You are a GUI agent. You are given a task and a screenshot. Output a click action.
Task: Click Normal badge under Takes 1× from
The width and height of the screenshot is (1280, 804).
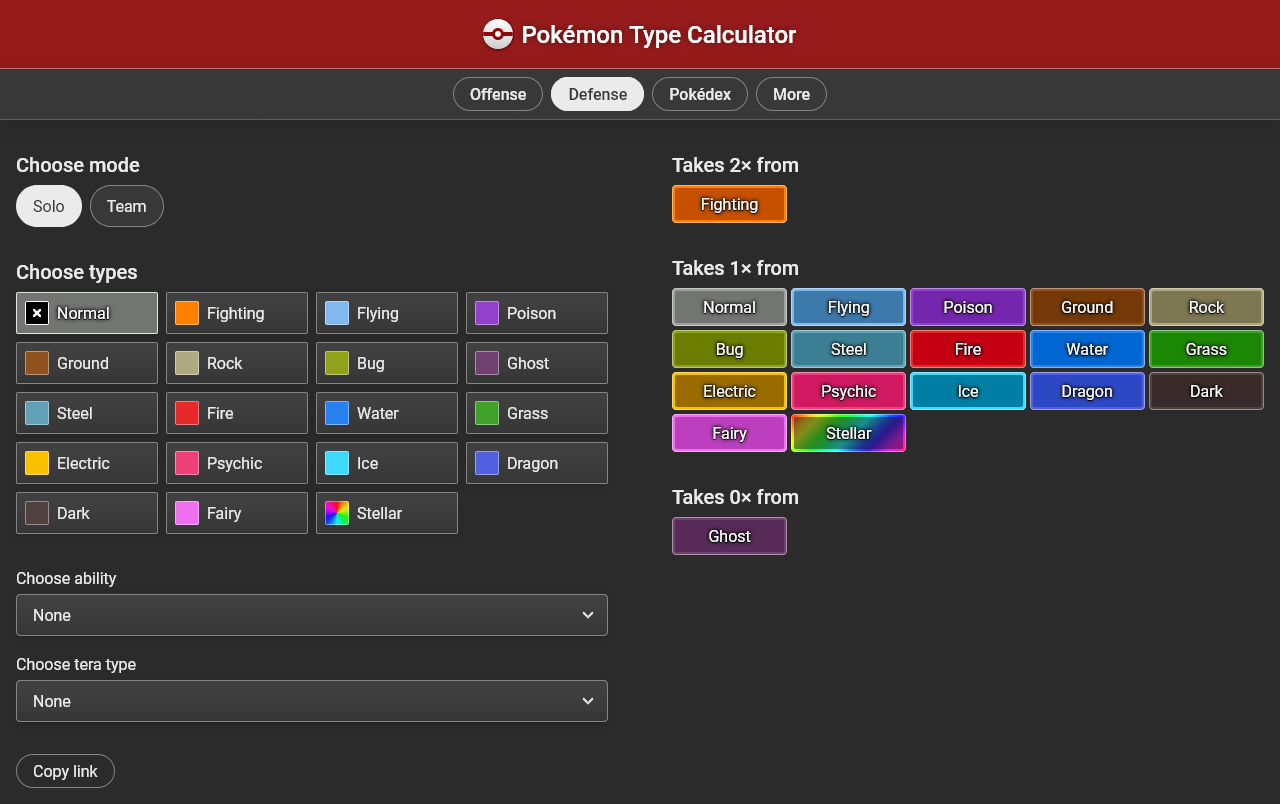click(729, 307)
